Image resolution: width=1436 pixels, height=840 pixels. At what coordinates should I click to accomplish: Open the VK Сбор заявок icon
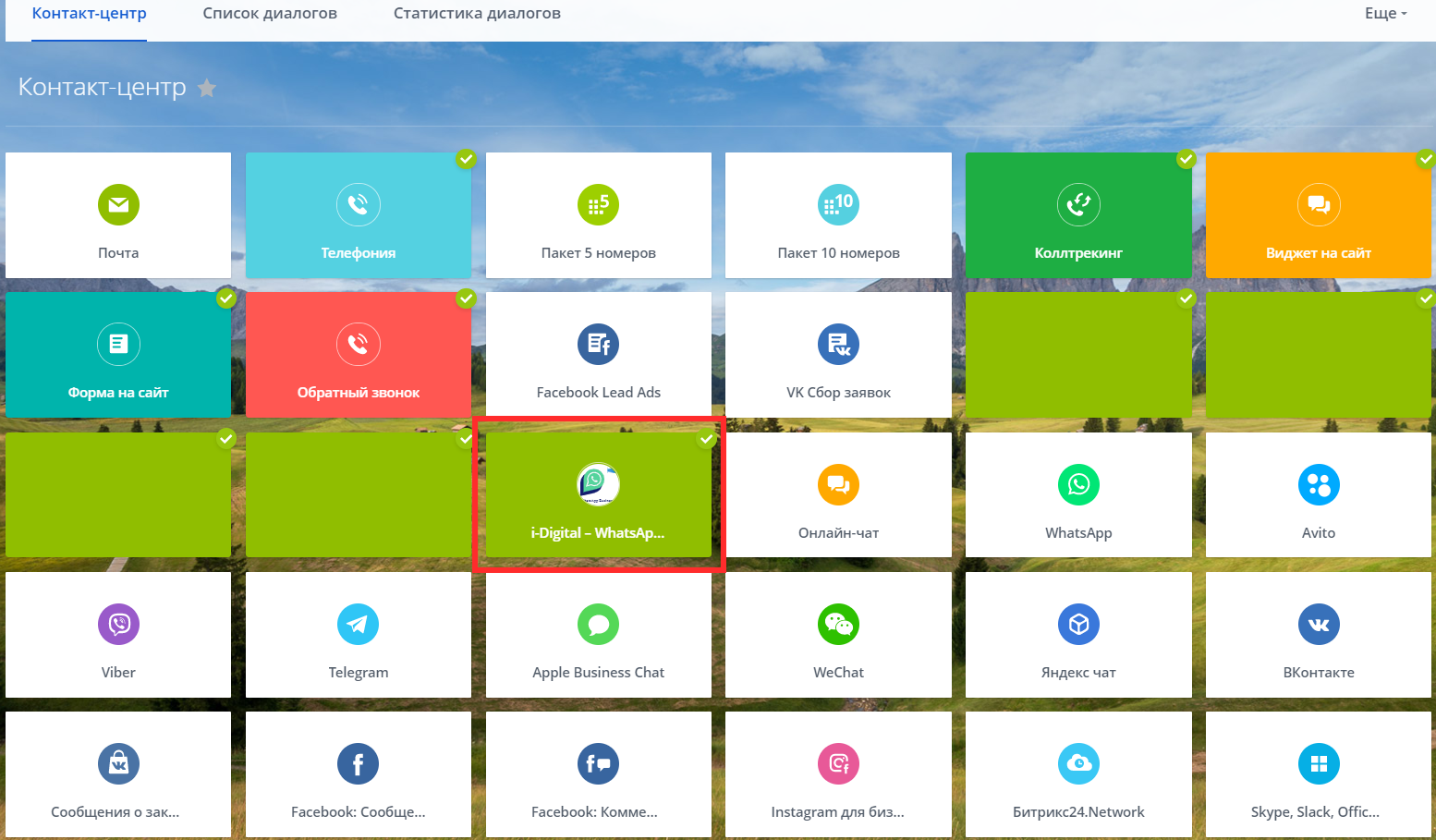pyautogui.click(x=839, y=344)
